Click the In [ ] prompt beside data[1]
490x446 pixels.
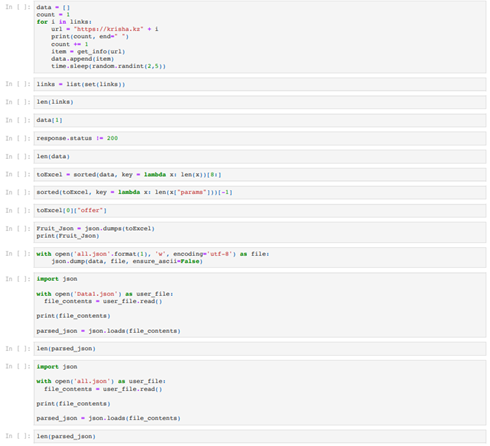[18, 120]
